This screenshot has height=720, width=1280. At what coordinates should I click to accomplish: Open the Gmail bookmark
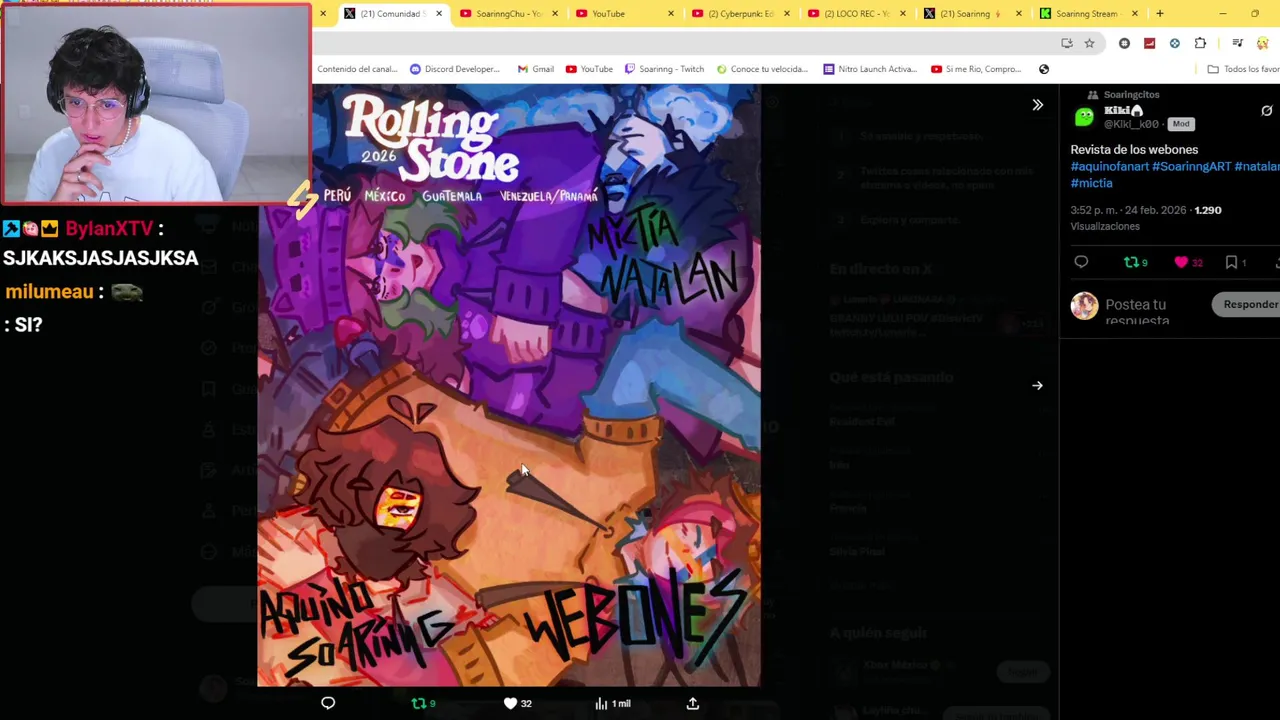535,69
